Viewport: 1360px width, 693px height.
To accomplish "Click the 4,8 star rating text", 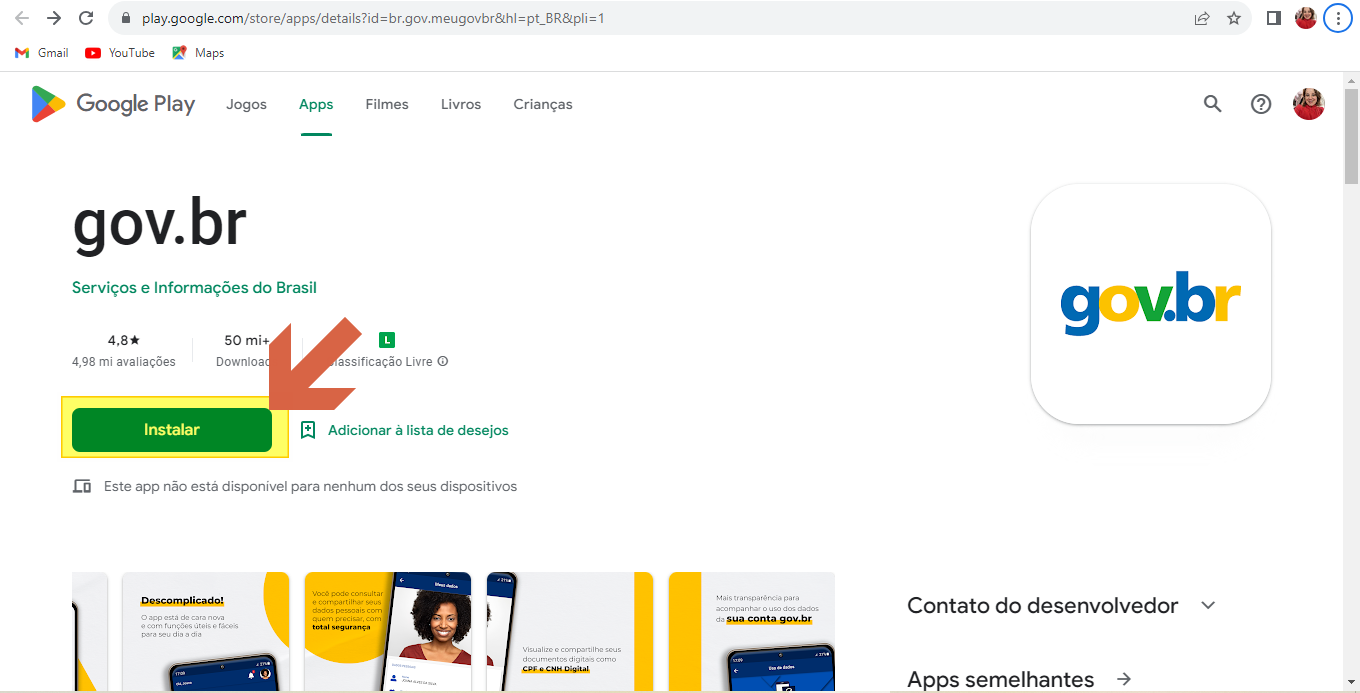I will [x=124, y=340].
